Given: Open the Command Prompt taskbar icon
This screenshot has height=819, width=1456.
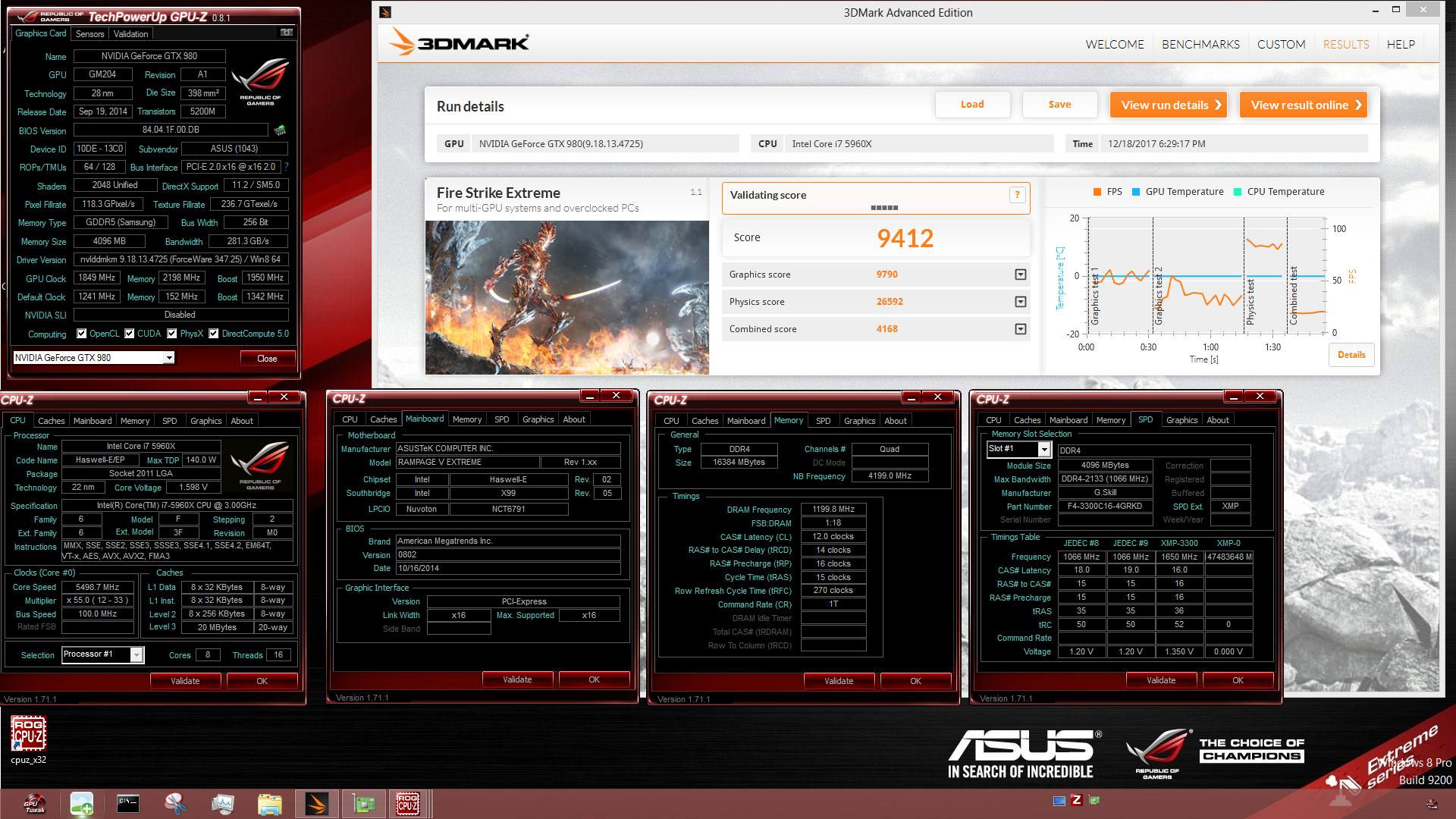Looking at the screenshot, I should (128, 803).
